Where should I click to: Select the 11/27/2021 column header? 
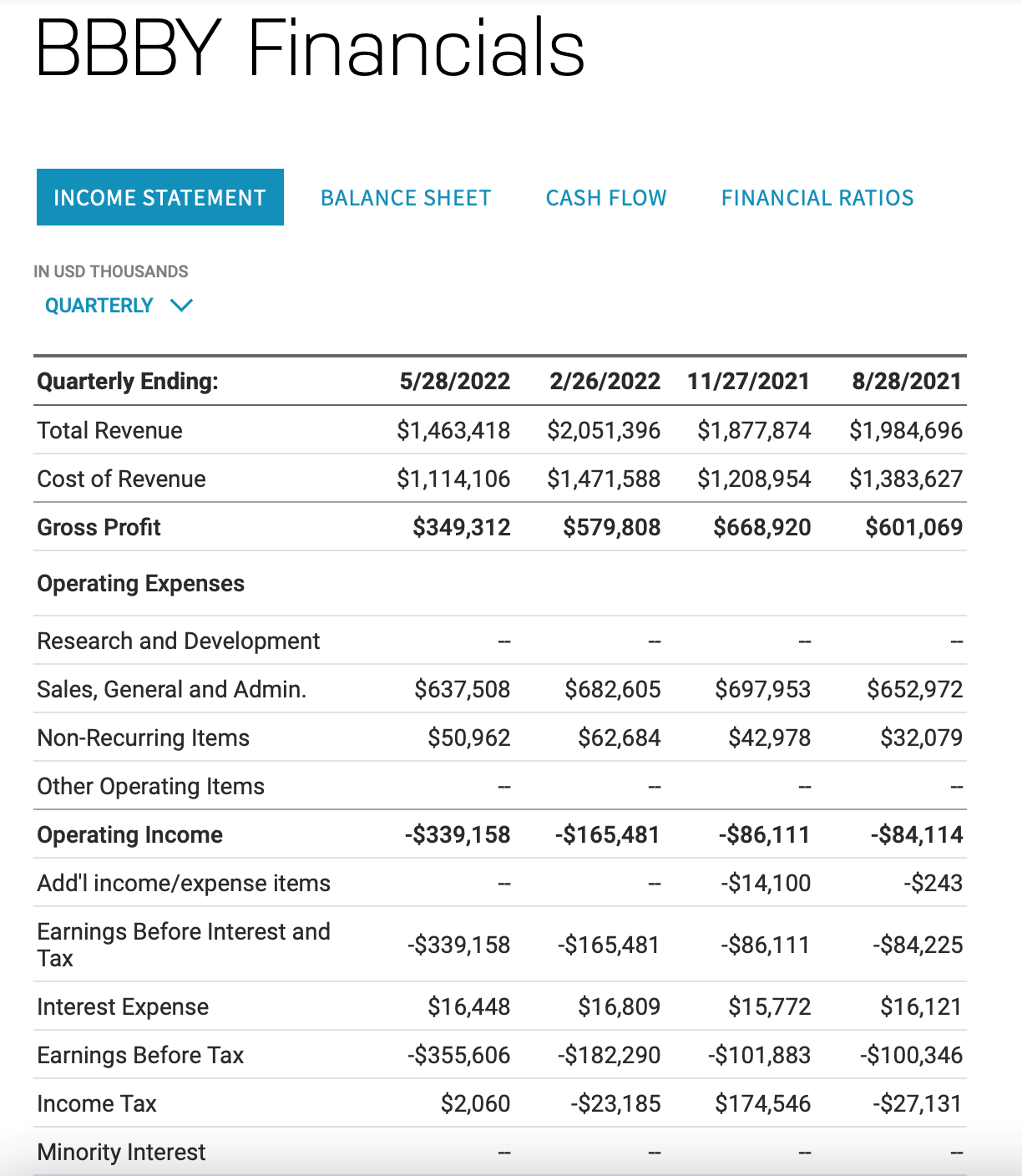point(748,382)
